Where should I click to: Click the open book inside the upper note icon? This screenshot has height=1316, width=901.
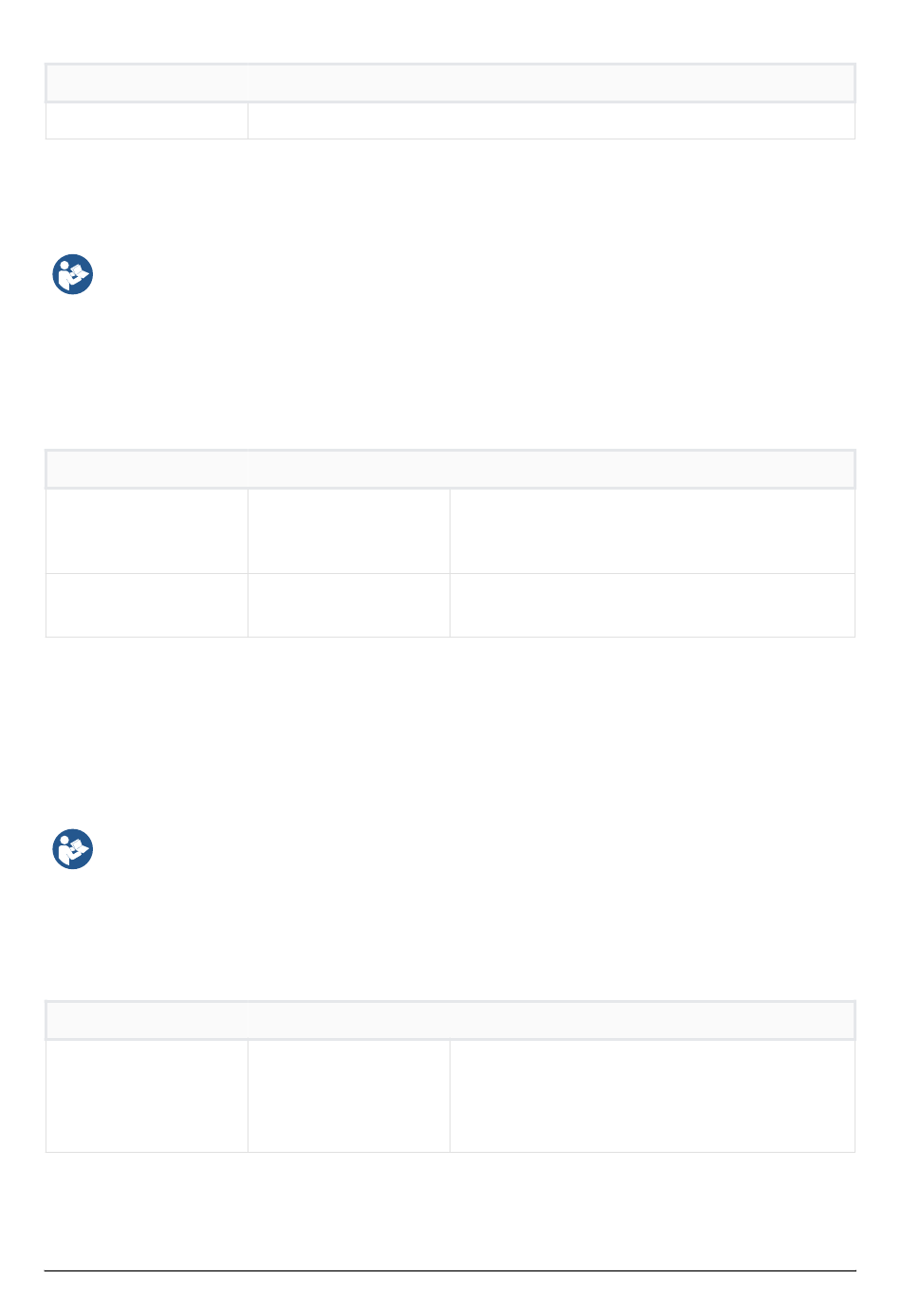(80, 276)
